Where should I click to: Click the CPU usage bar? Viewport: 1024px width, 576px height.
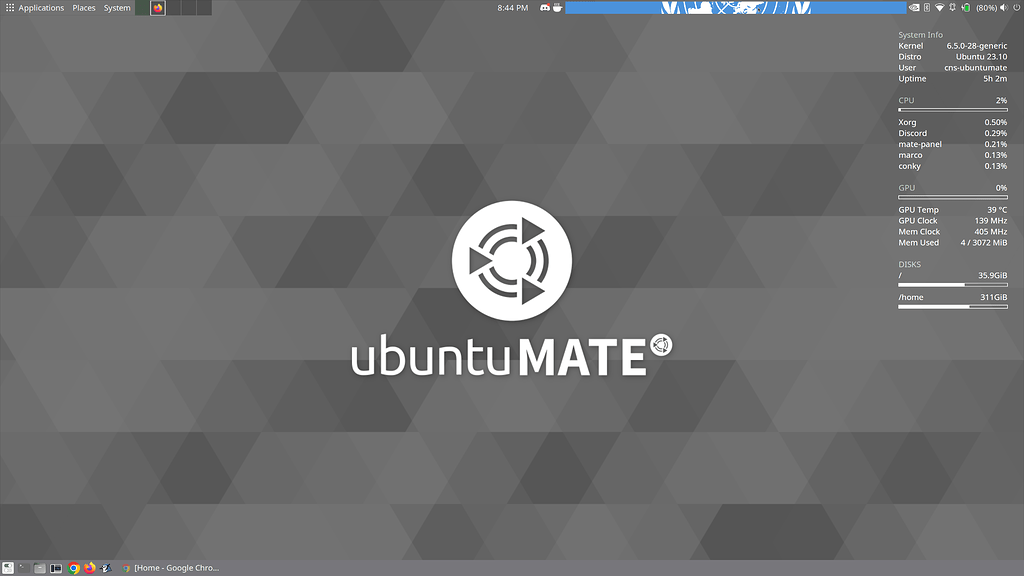pos(953,110)
